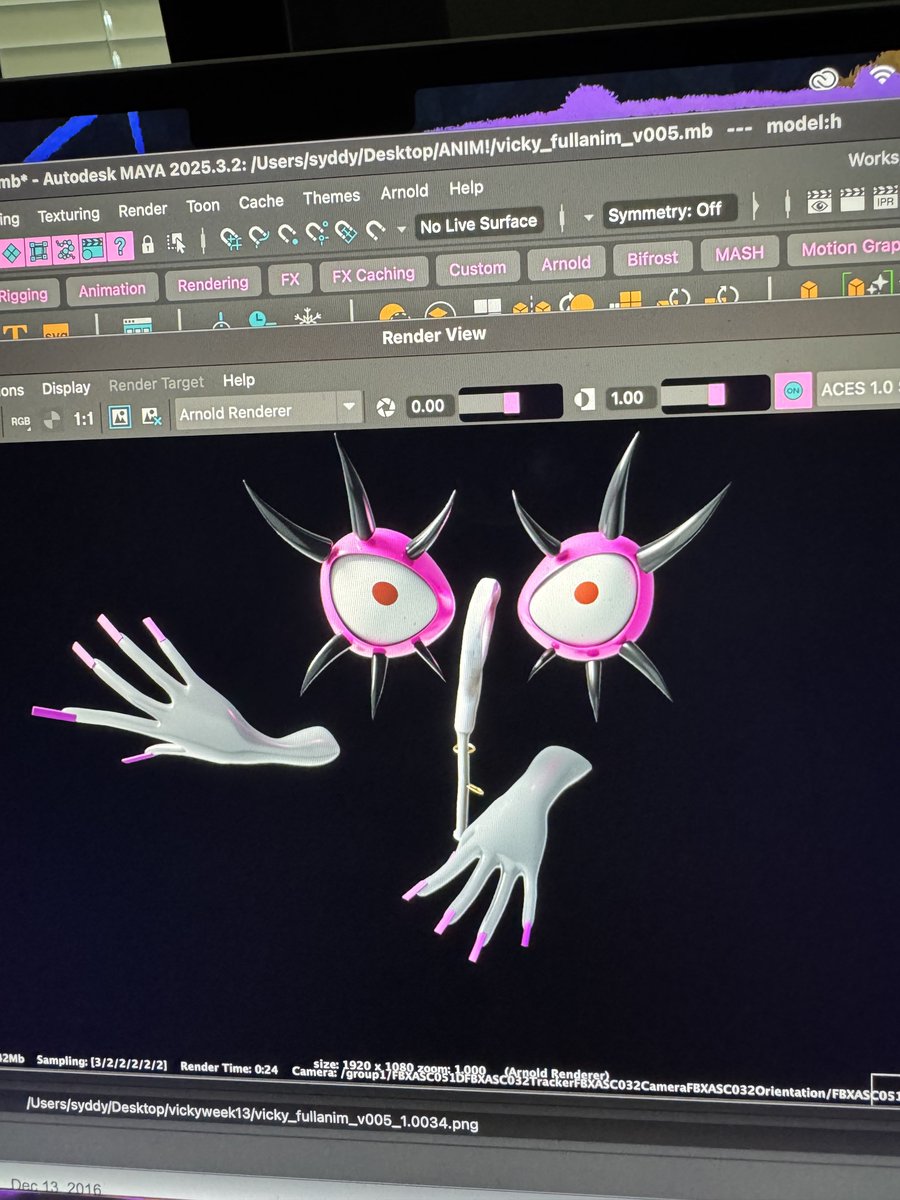This screenshot has width=900, height=1200.
Task: Click the open Render View clapperboard icon
Action: point(820,201)
